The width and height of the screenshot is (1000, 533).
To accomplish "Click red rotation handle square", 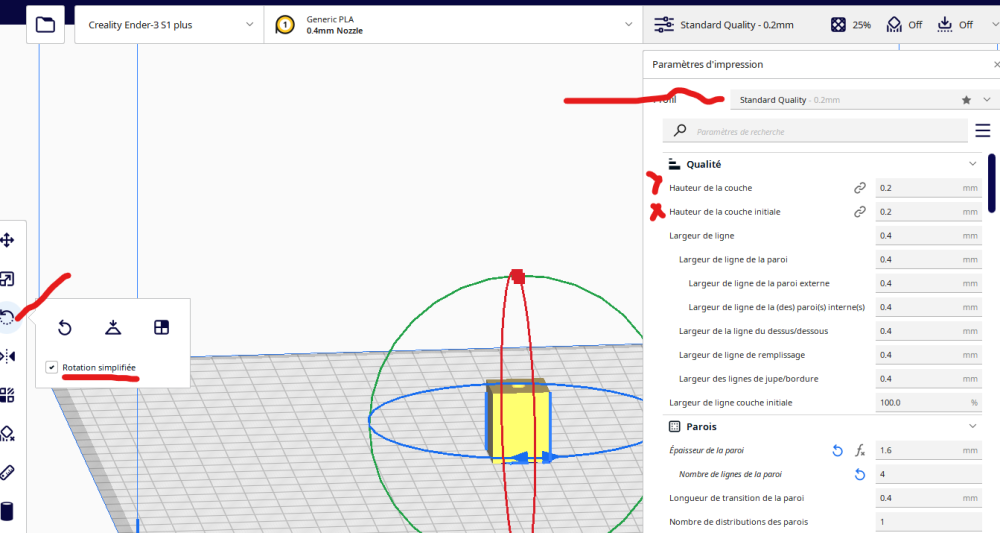I will [518, 277].
